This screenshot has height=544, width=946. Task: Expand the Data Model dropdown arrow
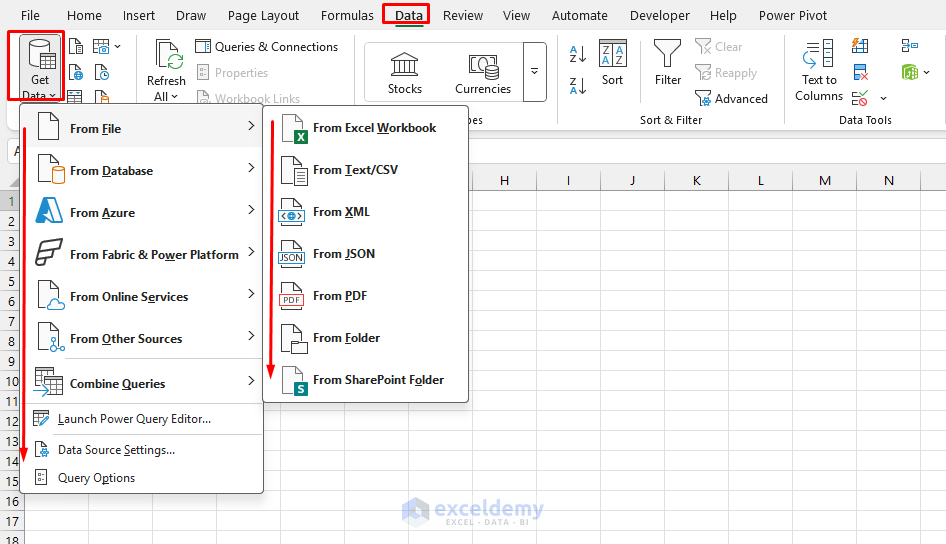coord(927,72)
